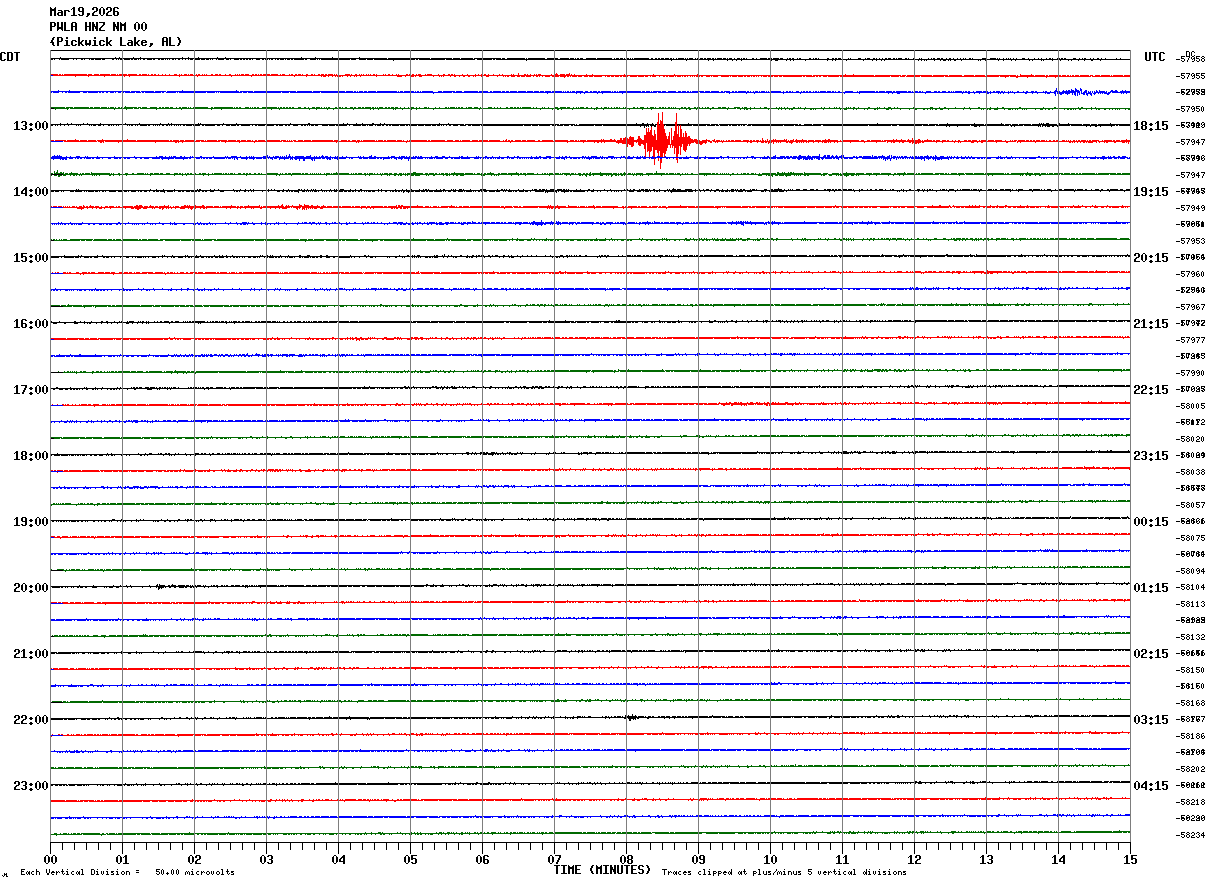Click the DC offset value "-58005"
The width and height of the screenshot is (1210, 886).
[x=1191, y=406]
